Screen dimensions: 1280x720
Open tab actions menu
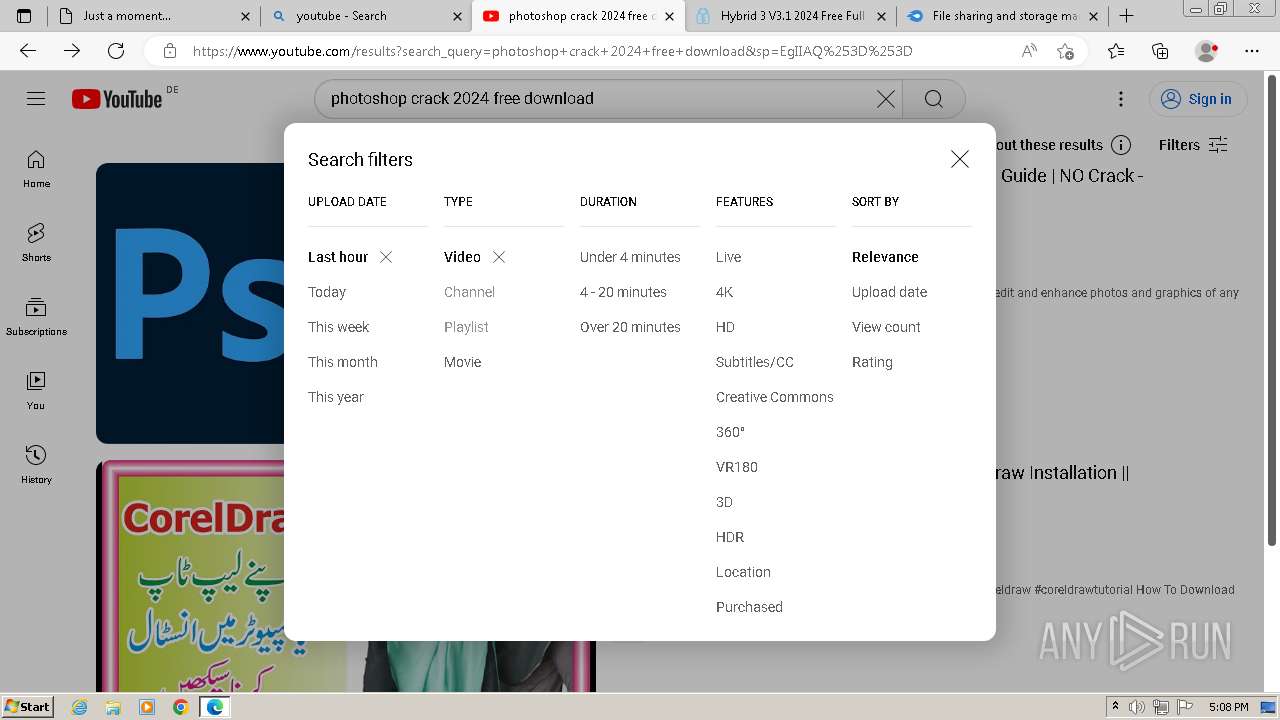24,16
